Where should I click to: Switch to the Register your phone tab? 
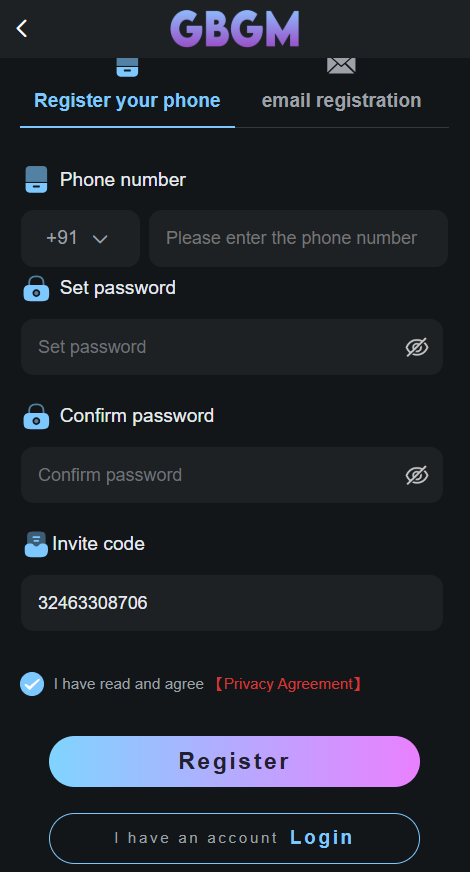(127, 100)
